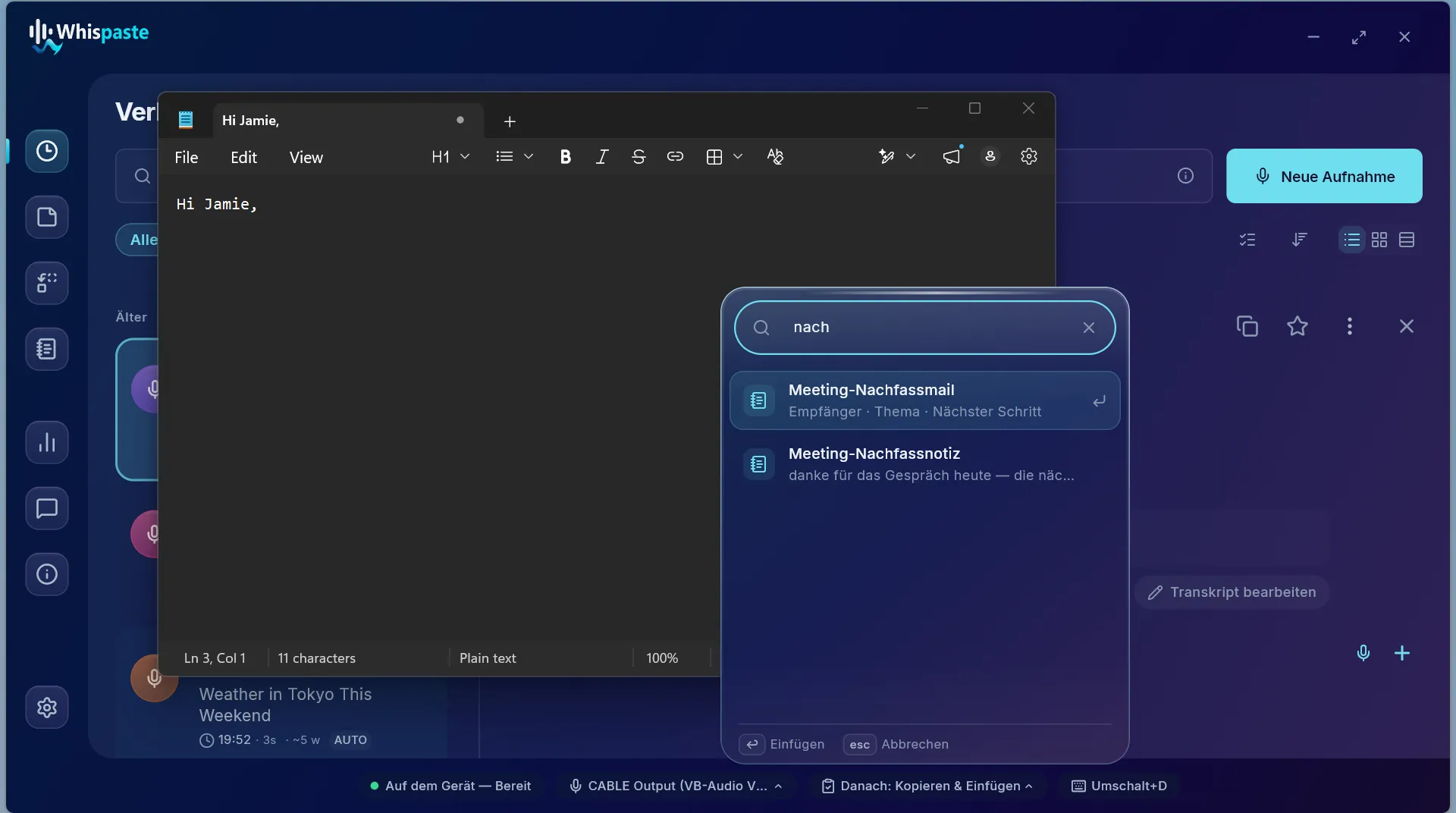The height and width of the screenshot is (813, 1456).
Task: Open the Plain text format selector
Action: [x=488, y=658]
